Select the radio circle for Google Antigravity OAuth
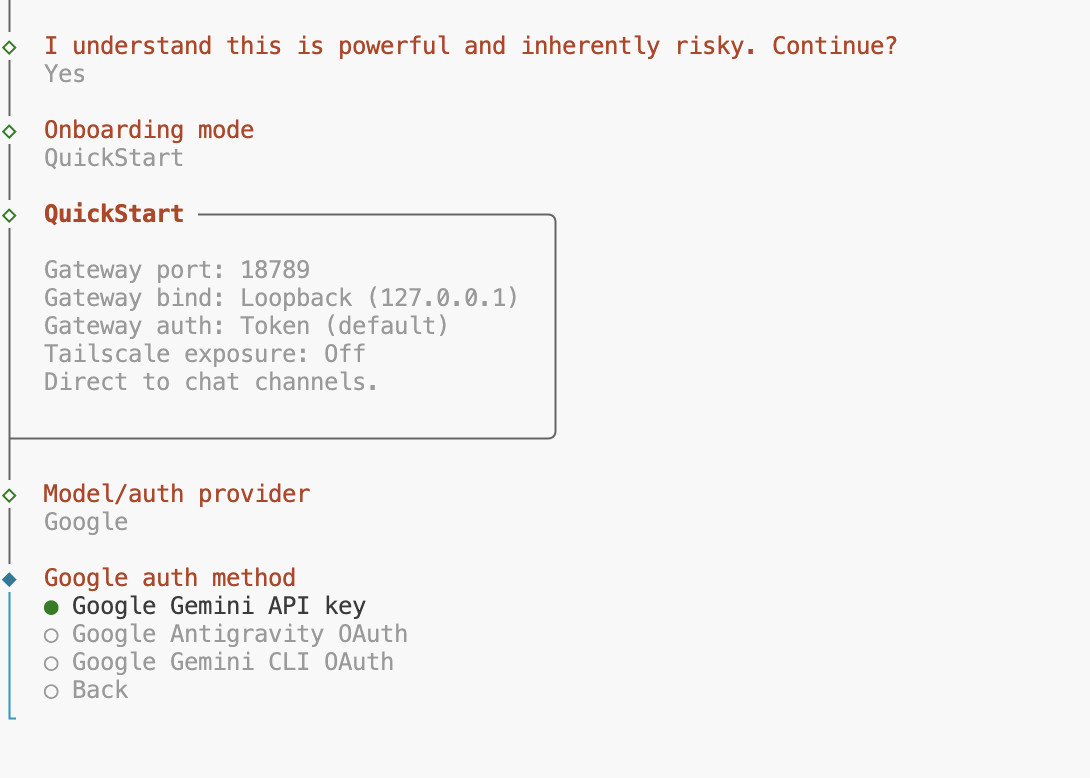The width and height of the screenshot is (1090, 778). [x=52, y=635]
